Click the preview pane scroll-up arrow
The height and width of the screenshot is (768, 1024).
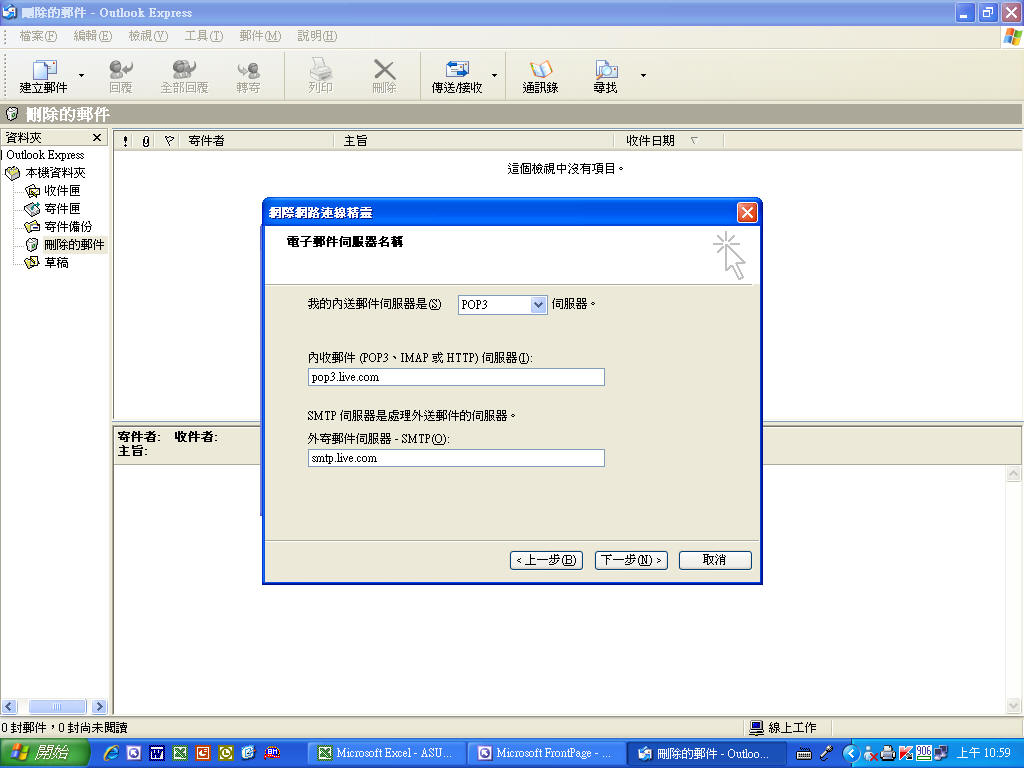(x=1014, y=473)
